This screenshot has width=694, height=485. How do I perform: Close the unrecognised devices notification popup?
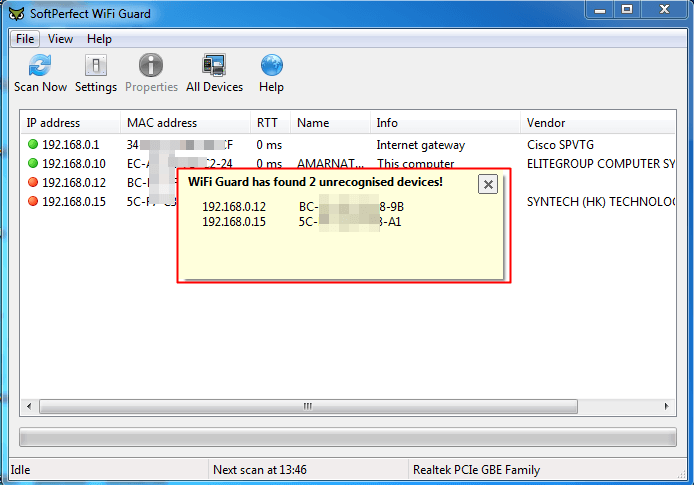pos(488,184)
